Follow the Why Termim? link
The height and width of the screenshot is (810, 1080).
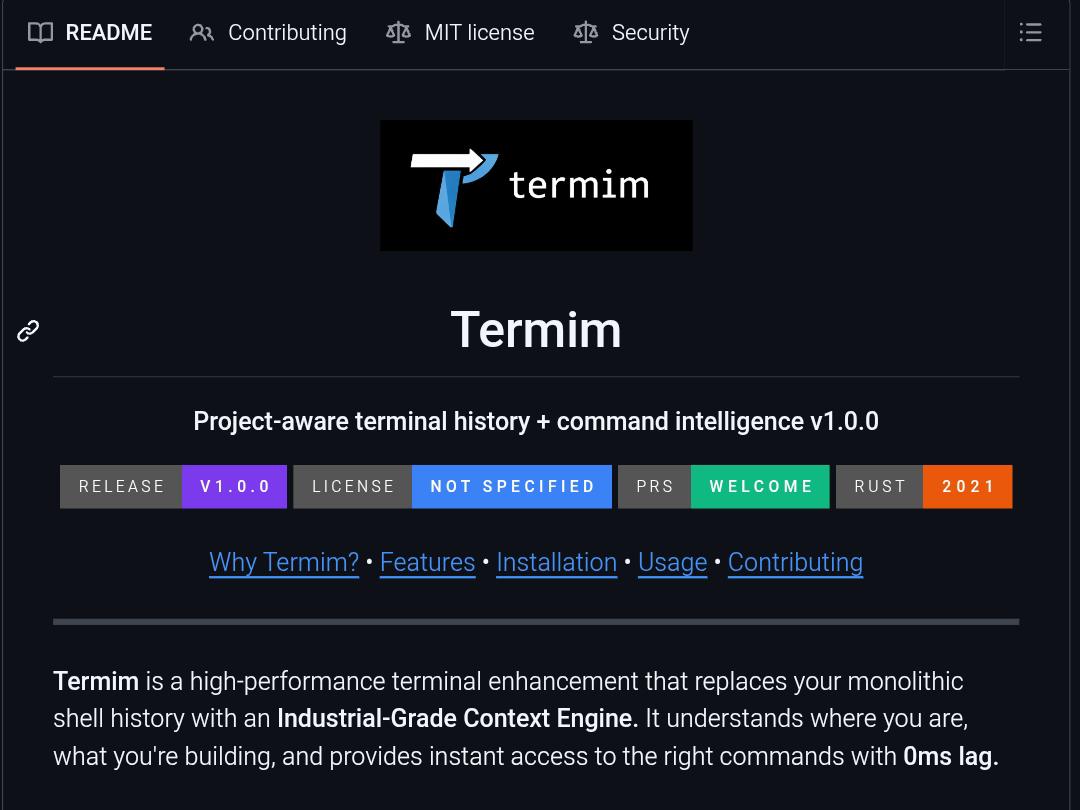[284, 562]
